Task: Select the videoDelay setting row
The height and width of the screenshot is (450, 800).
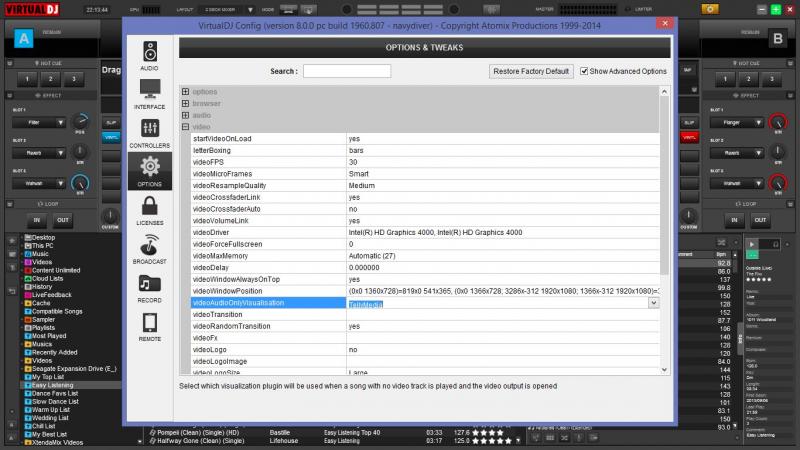Action: [425, 268]
